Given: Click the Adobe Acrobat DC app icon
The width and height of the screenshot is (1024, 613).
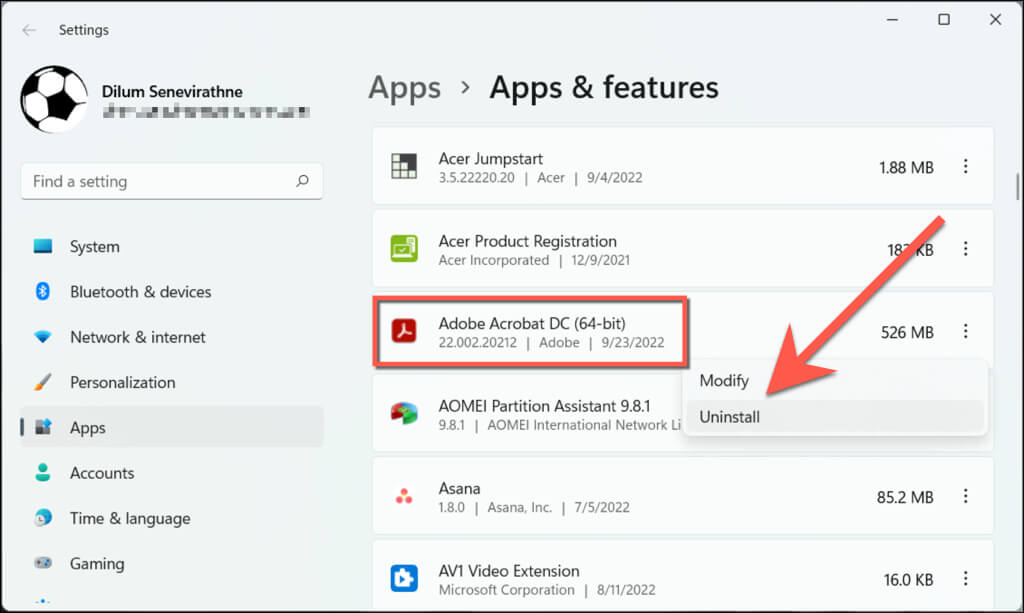Looking at the screenshot, I should 404,331.
